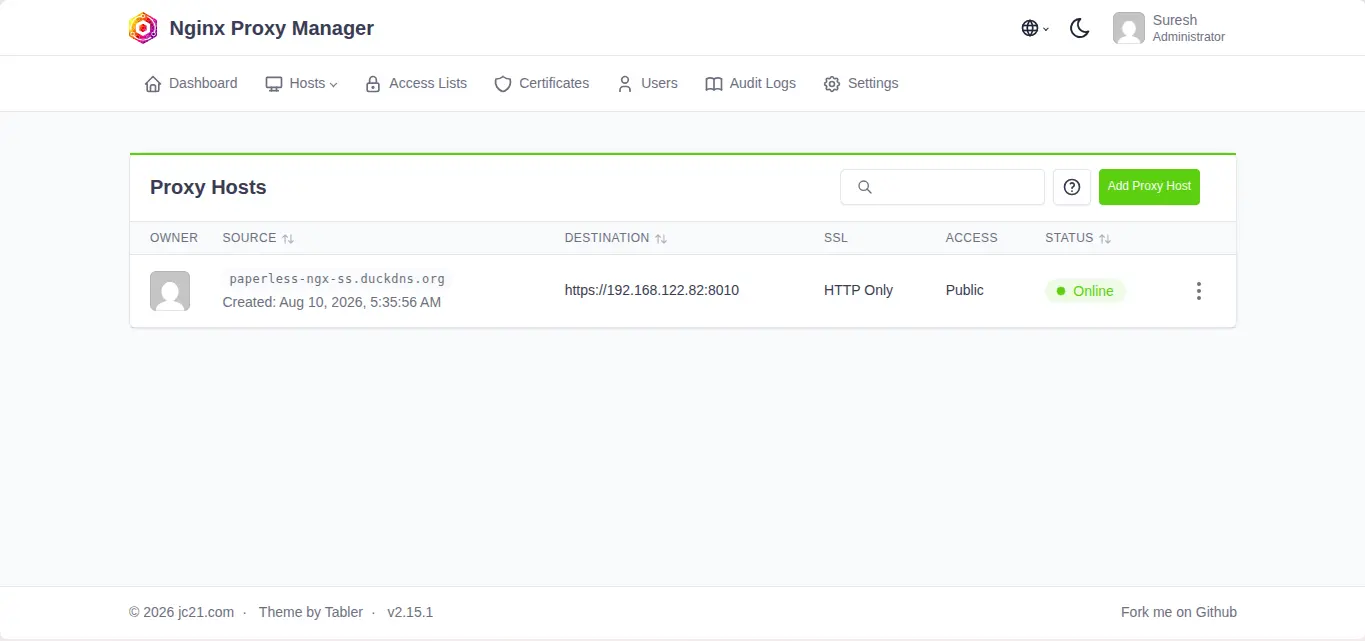Navigate to the Users page
This screenshot has height=641, width=1365.
[x=647, y=84]
